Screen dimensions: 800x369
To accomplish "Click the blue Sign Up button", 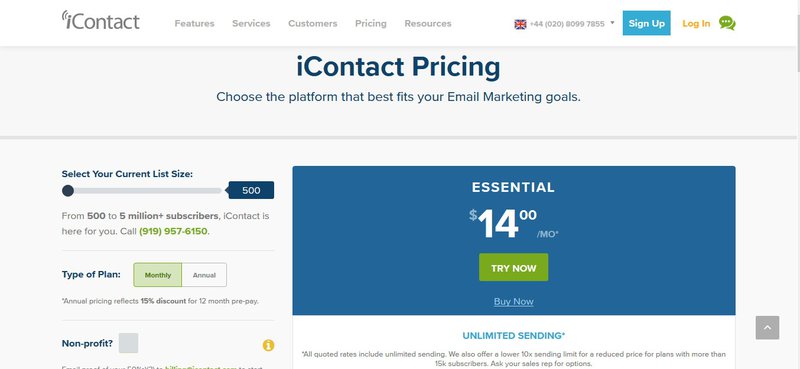I will pos(646,23).
